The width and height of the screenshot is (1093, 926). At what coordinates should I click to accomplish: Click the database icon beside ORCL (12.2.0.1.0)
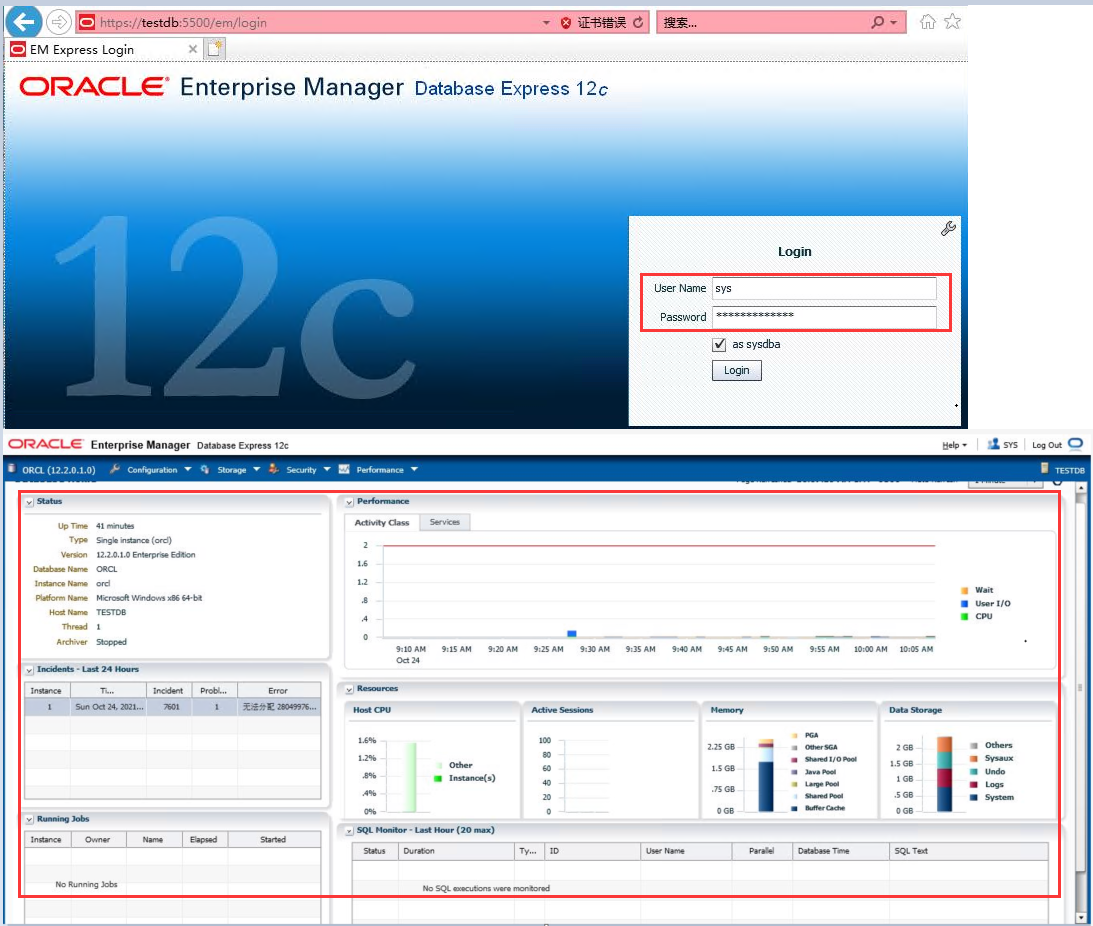tap(12, 469)
